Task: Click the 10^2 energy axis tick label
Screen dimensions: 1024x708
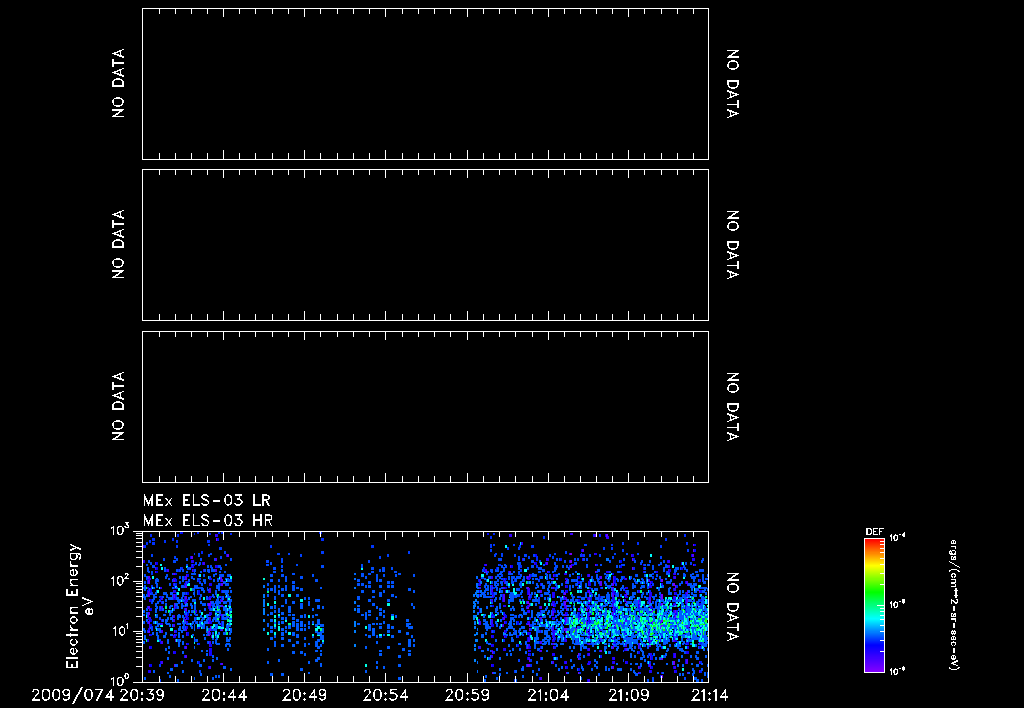Action: pyautogui.click(x=120, y=581)
